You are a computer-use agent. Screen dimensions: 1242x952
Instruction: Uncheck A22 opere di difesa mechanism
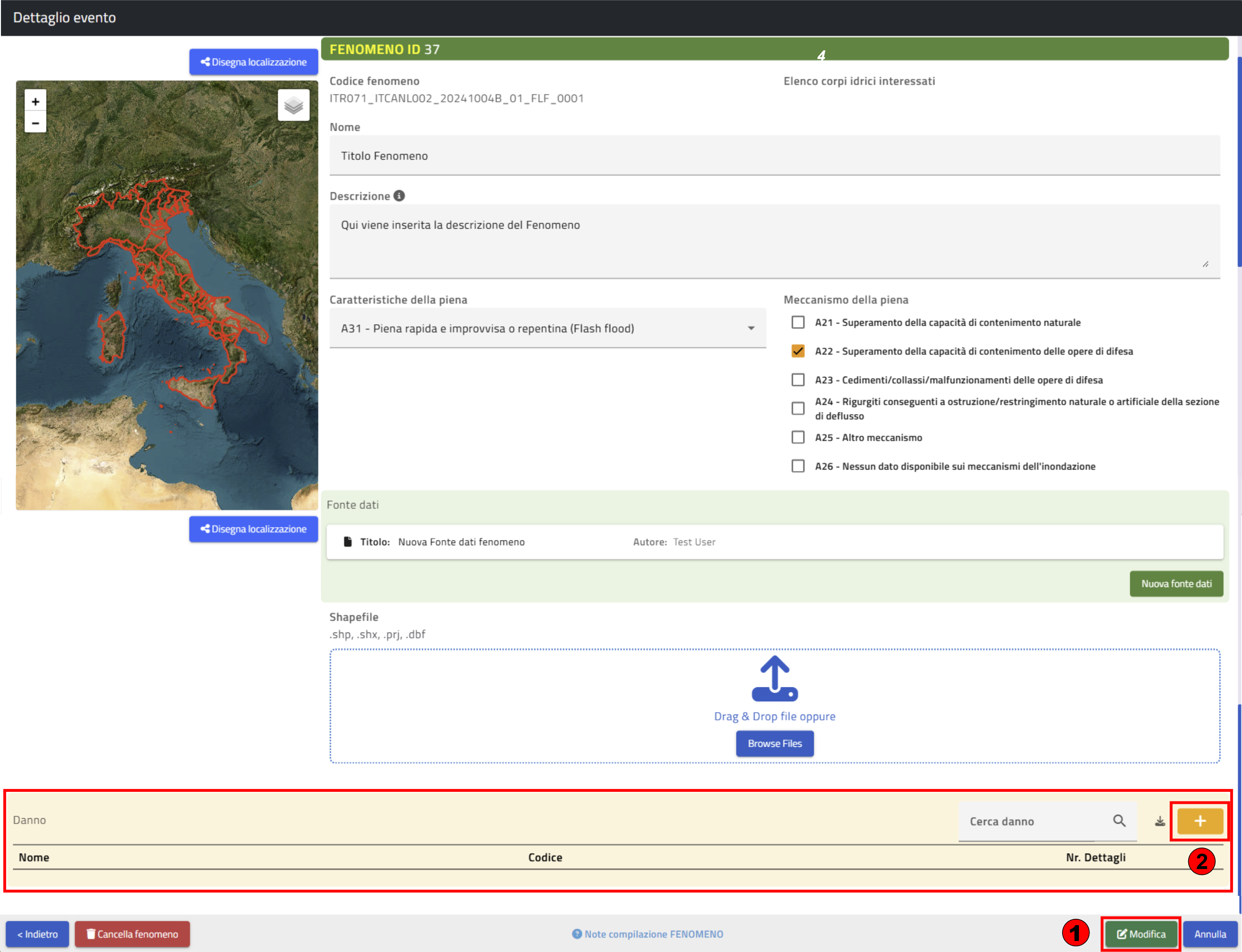[x=798, y=352]
